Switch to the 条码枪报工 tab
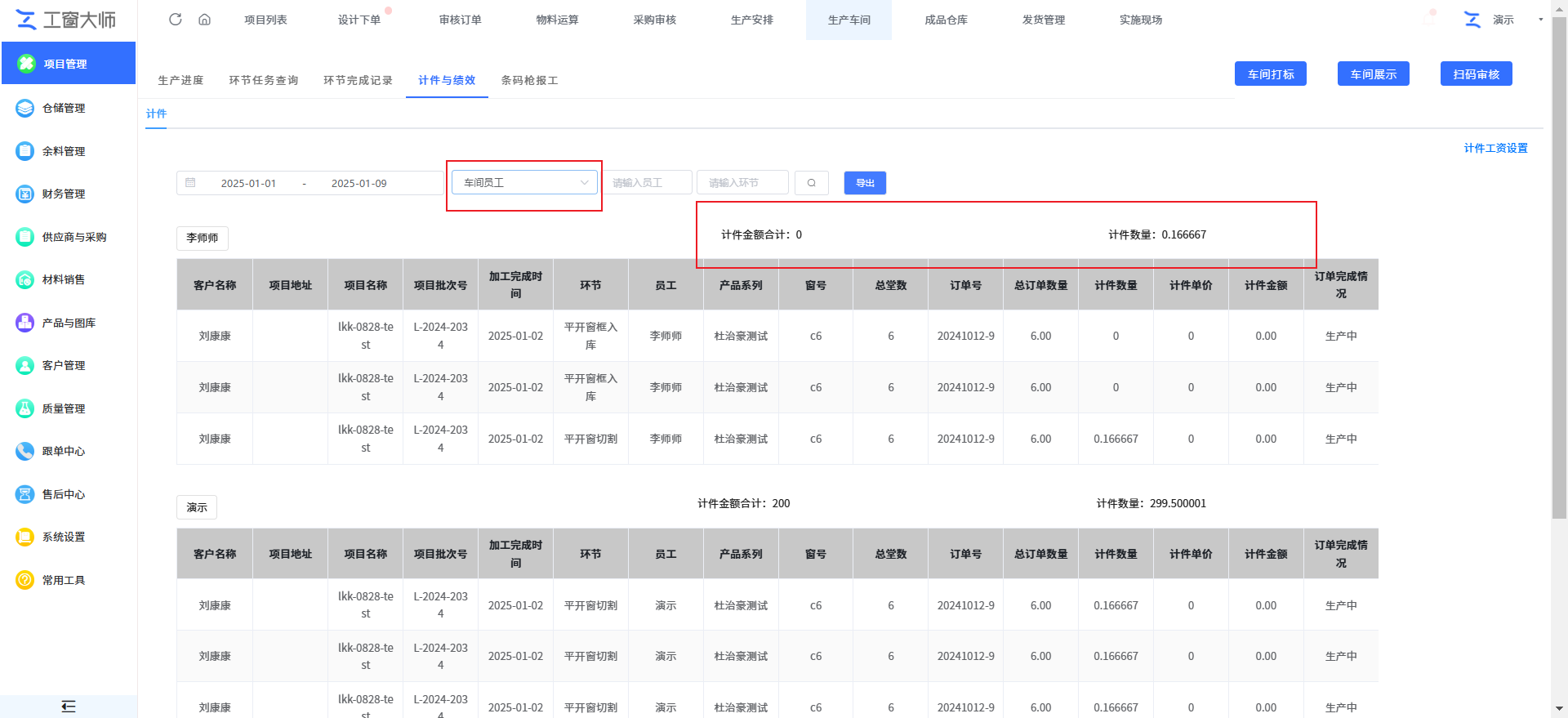 [529, 80]
